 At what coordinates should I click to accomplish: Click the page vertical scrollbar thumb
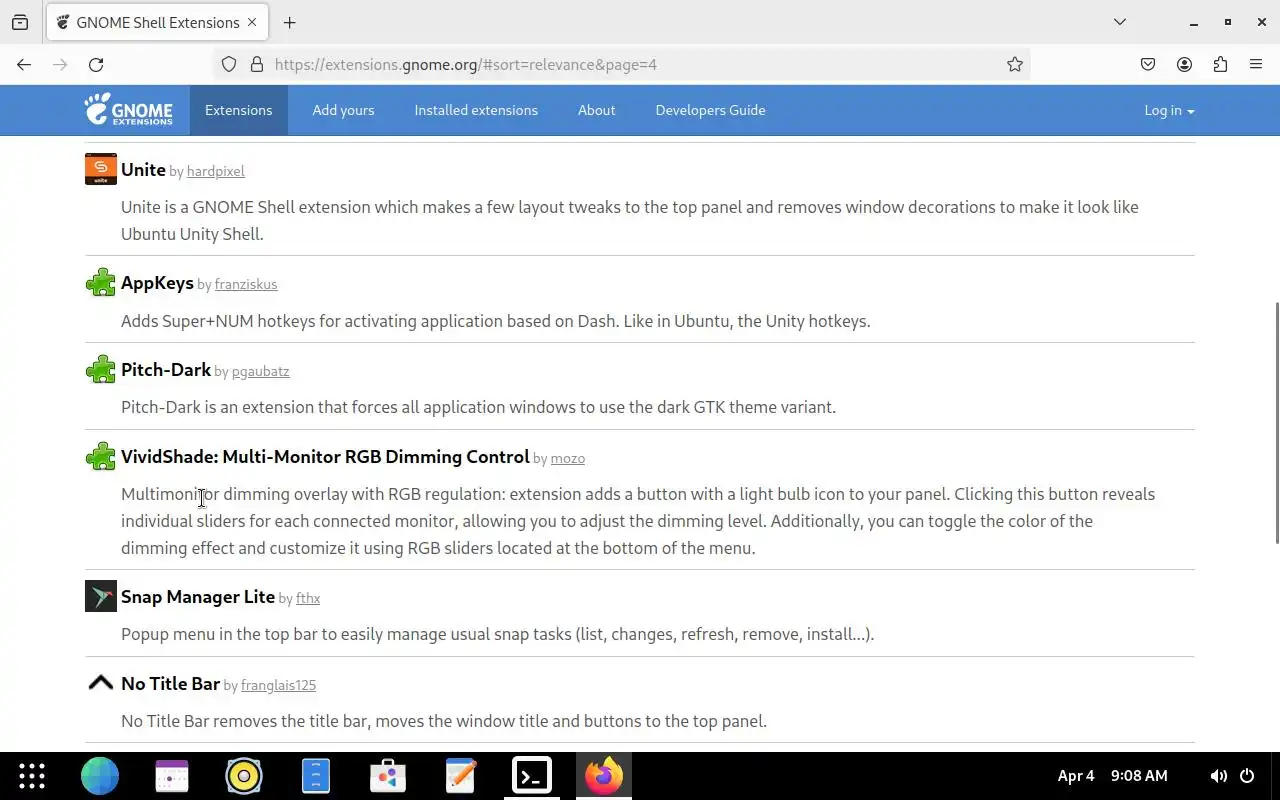tap(1275, 423)
